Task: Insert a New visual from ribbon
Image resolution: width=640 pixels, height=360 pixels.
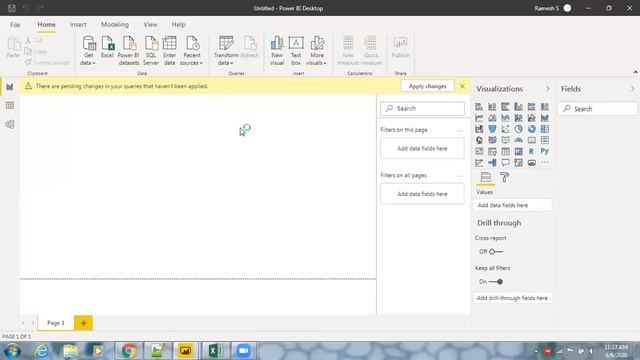Action: pyautogui.click(x=277, y=51)
